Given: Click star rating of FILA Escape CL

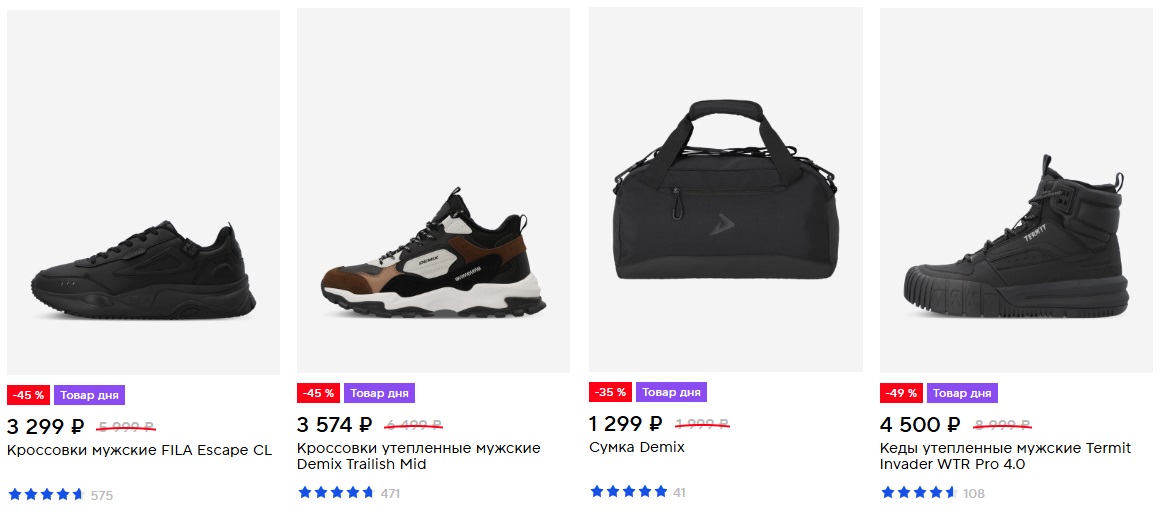Looking at the screenshot, I should [x=46, y=494].
